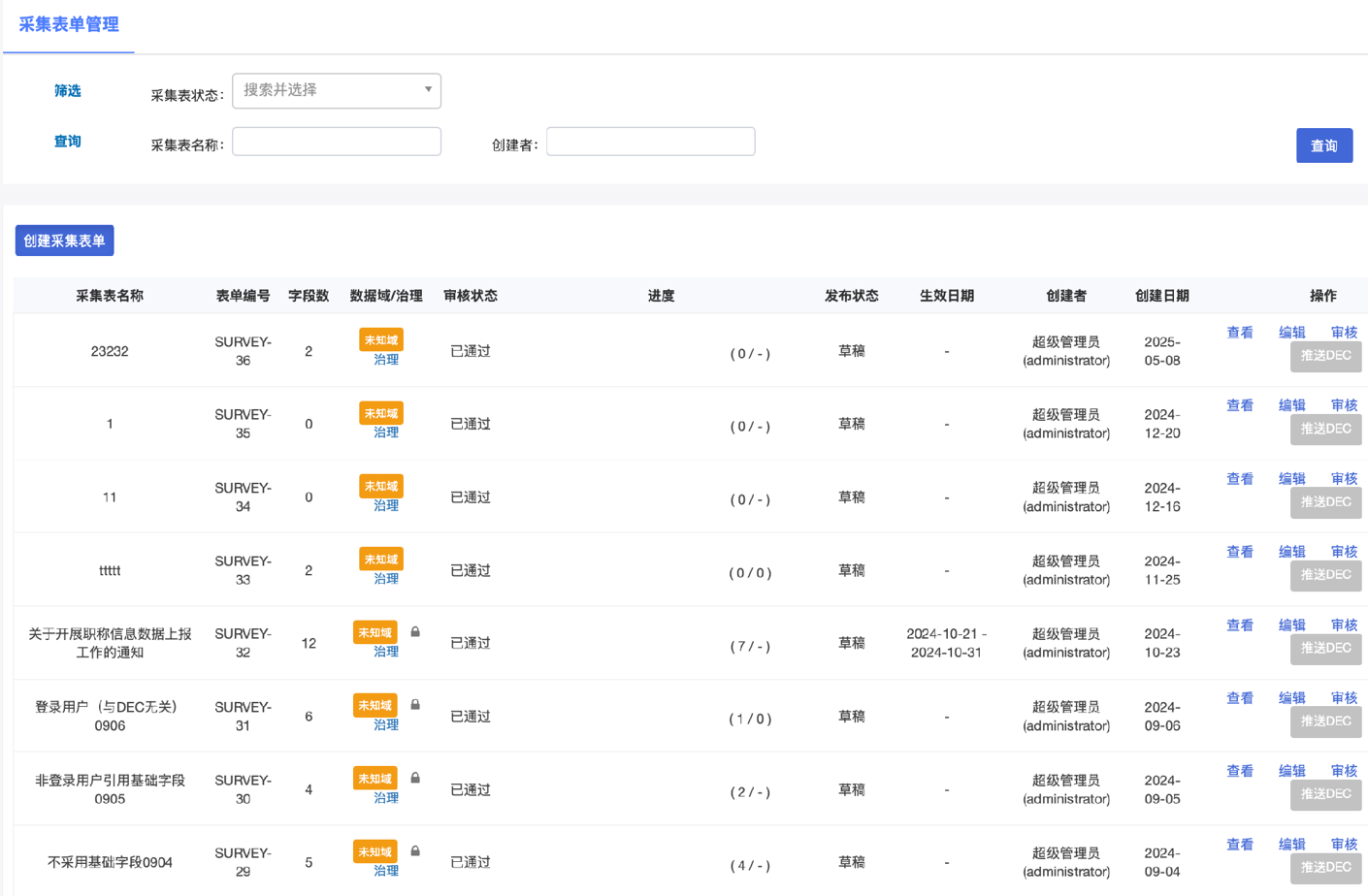Click 未知域 badge in SURVEY-32 row

pos(375,633)
